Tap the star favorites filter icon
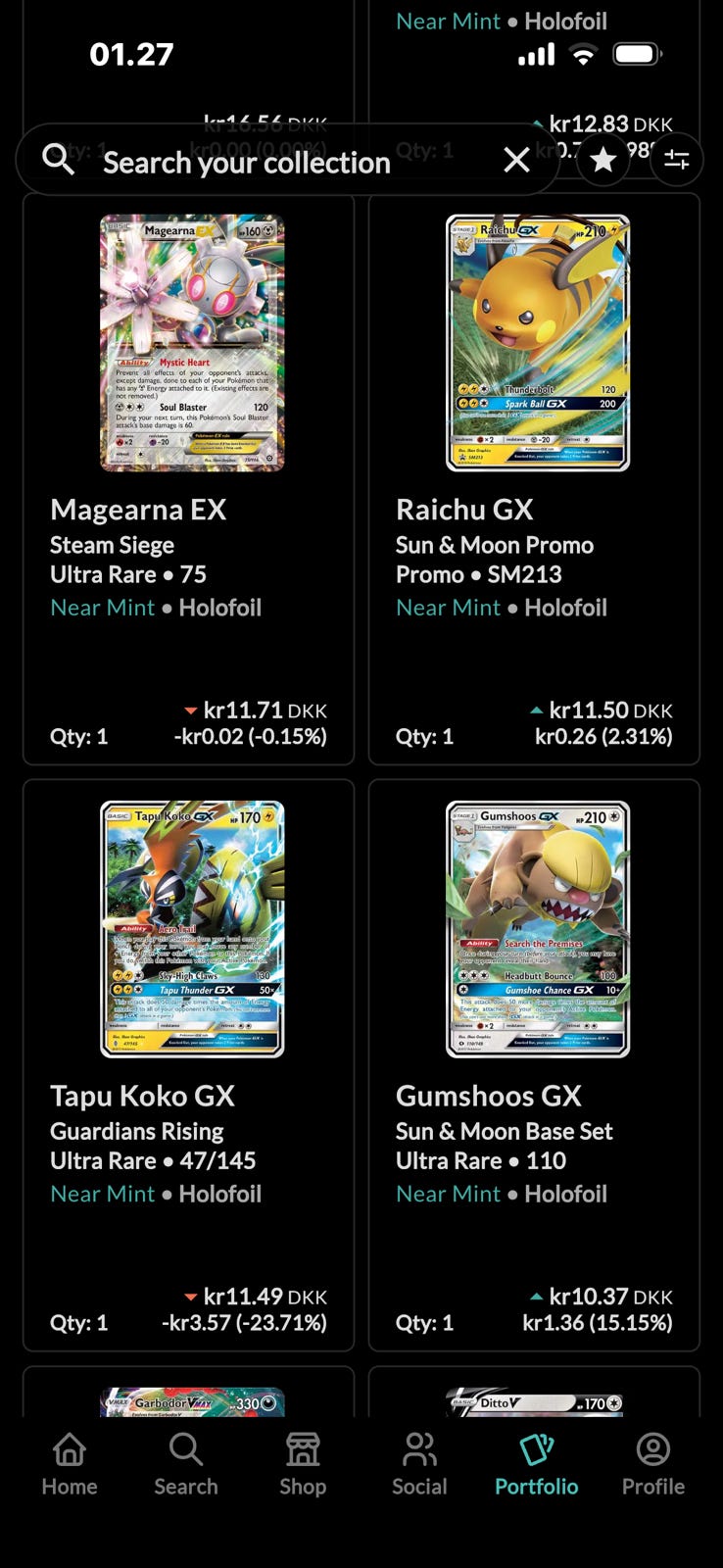723x1568 pixels. coord(603,160)
